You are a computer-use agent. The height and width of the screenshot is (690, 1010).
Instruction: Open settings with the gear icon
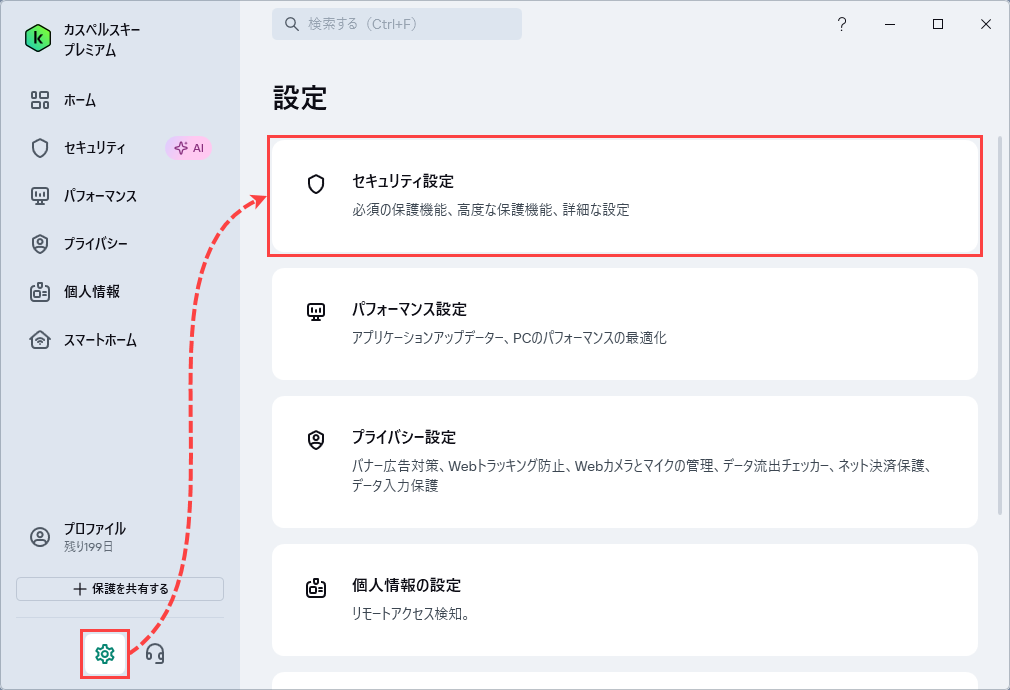coord(105,654)
